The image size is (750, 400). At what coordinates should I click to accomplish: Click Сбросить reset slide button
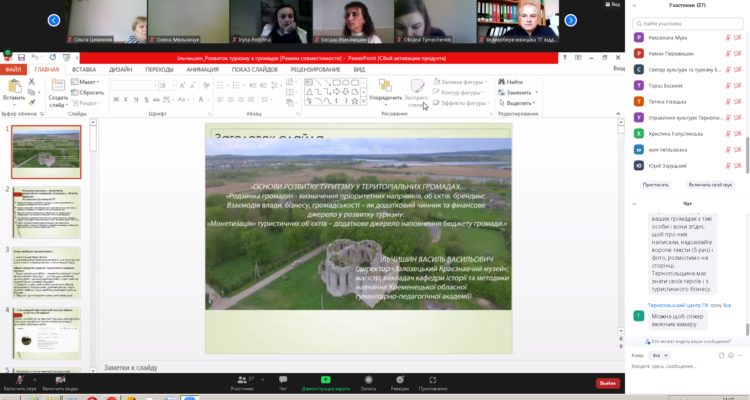point(88,92)
